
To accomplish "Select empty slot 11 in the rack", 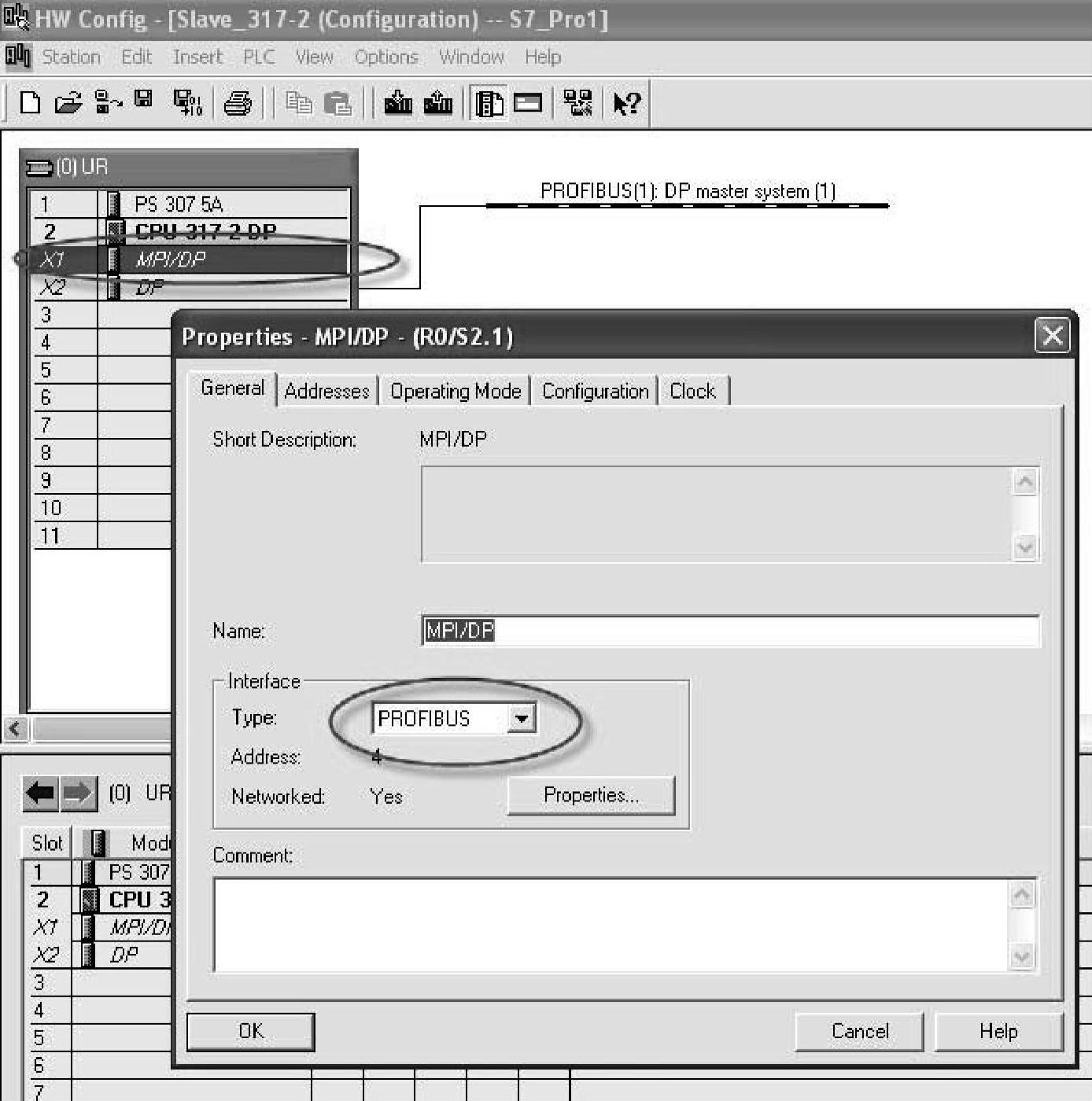I will click(102, 536).
